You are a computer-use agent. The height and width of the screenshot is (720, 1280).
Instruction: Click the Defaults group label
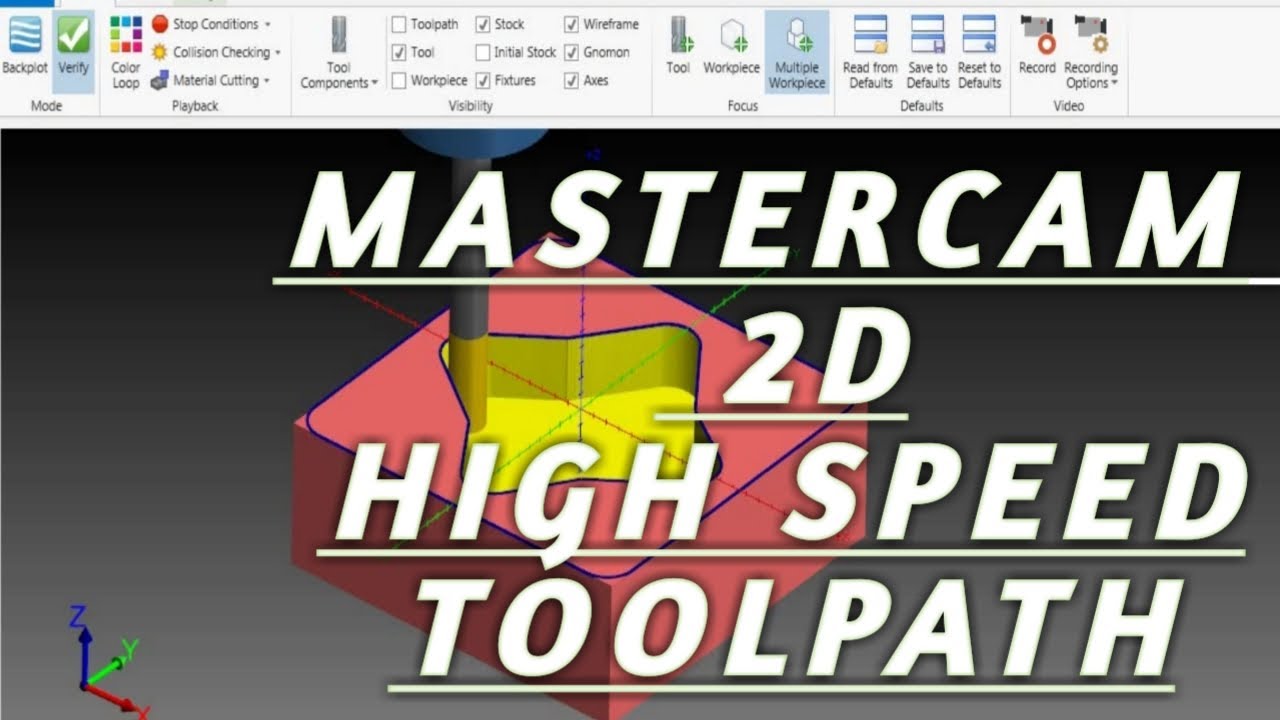(x=921, y=106)
